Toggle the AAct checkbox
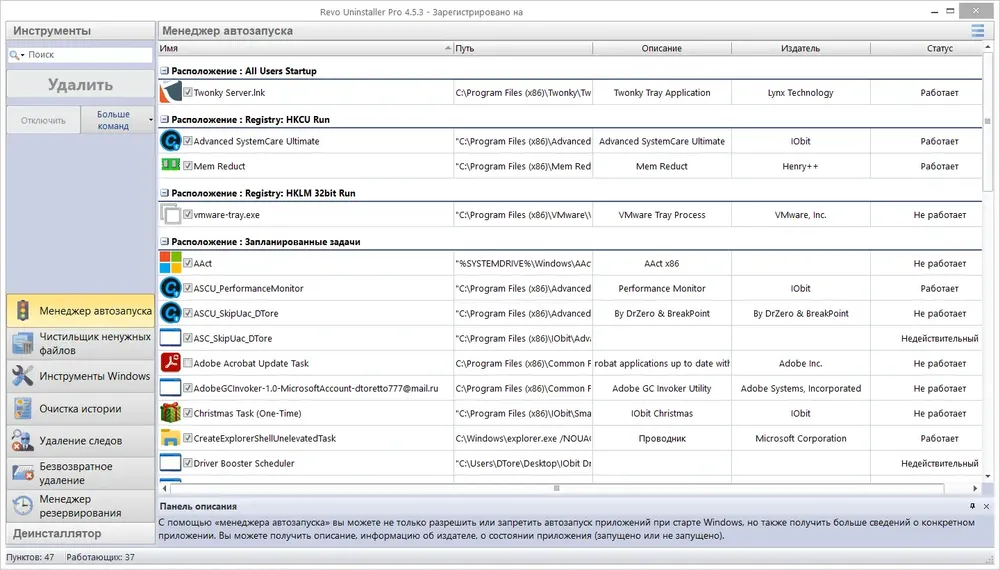The width and height of the screenshot is (1000, 570). pos(188,263)
